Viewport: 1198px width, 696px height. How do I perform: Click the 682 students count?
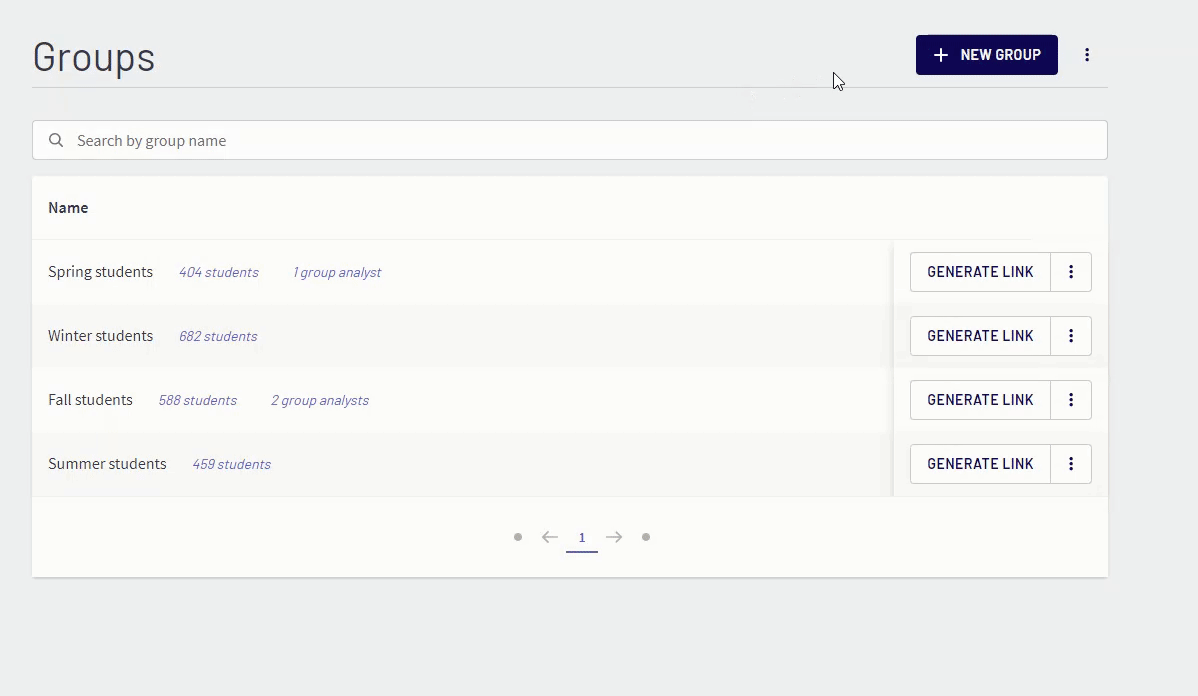coord(218,337)
